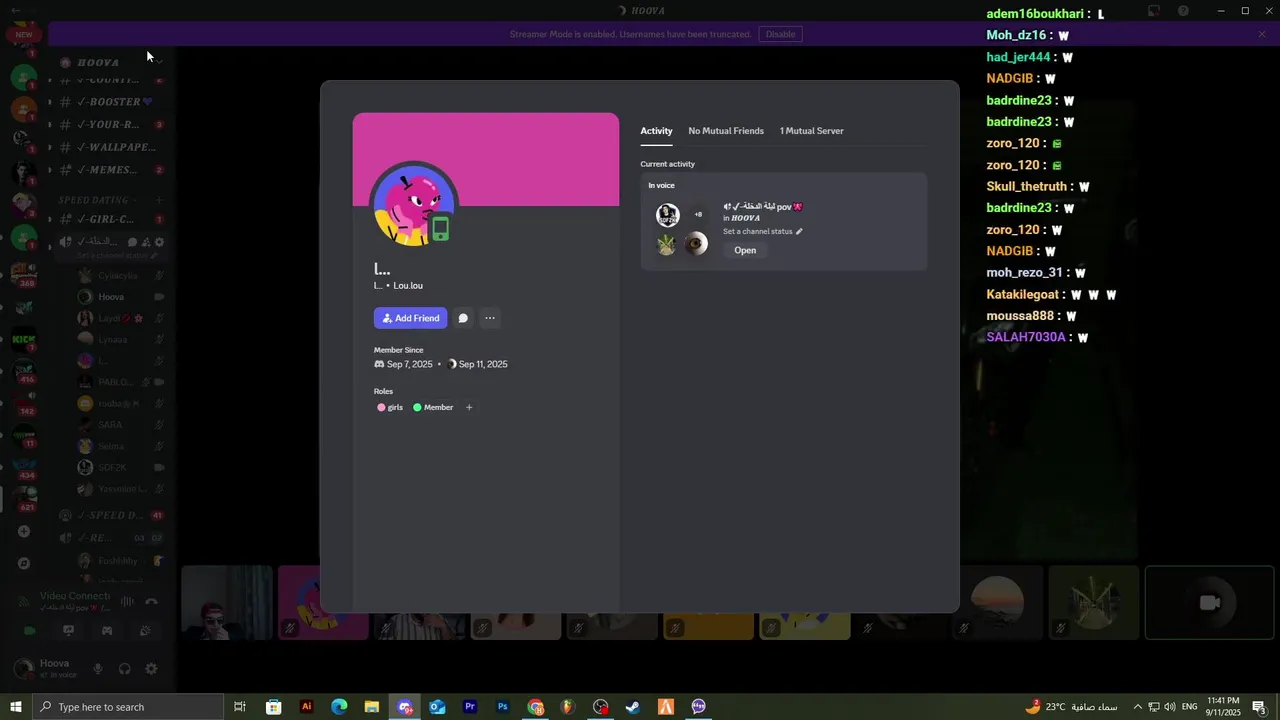Expand the WALLPAPE channel arrow
Image resolution: width=1280 pixels, height=720 pixels.
point(50,147)
